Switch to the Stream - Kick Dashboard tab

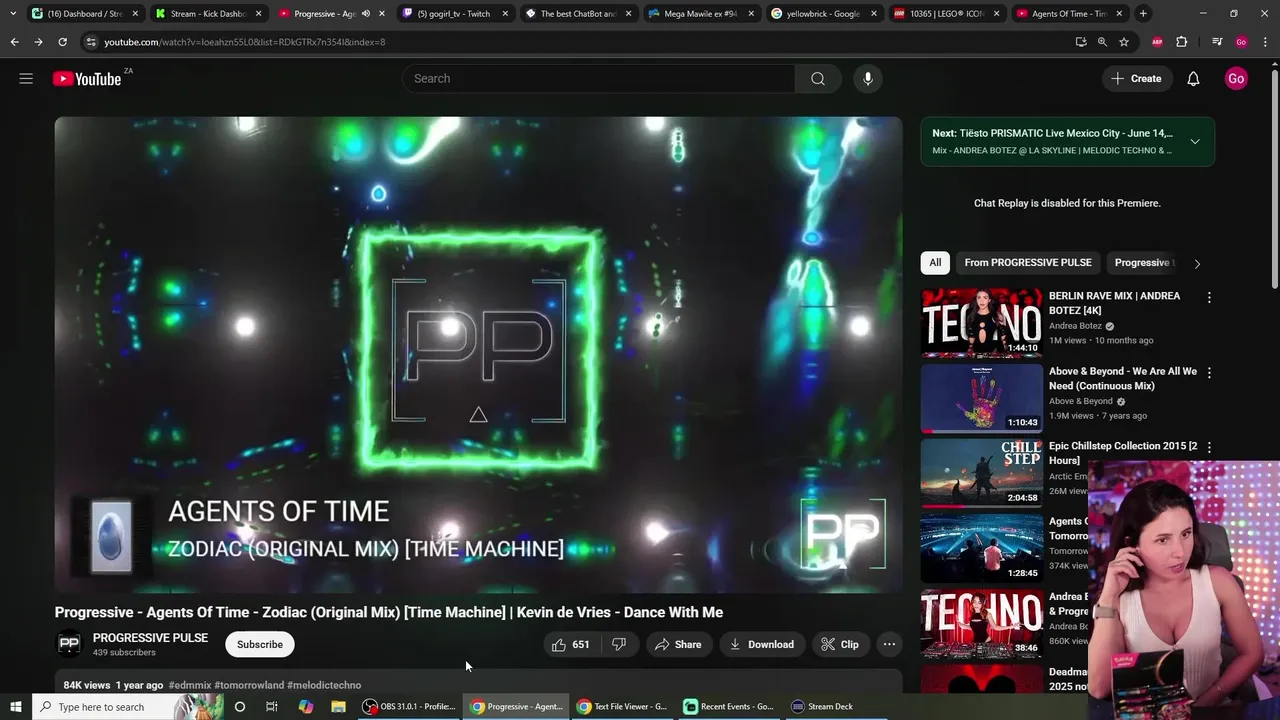click(x=209, y=14)
